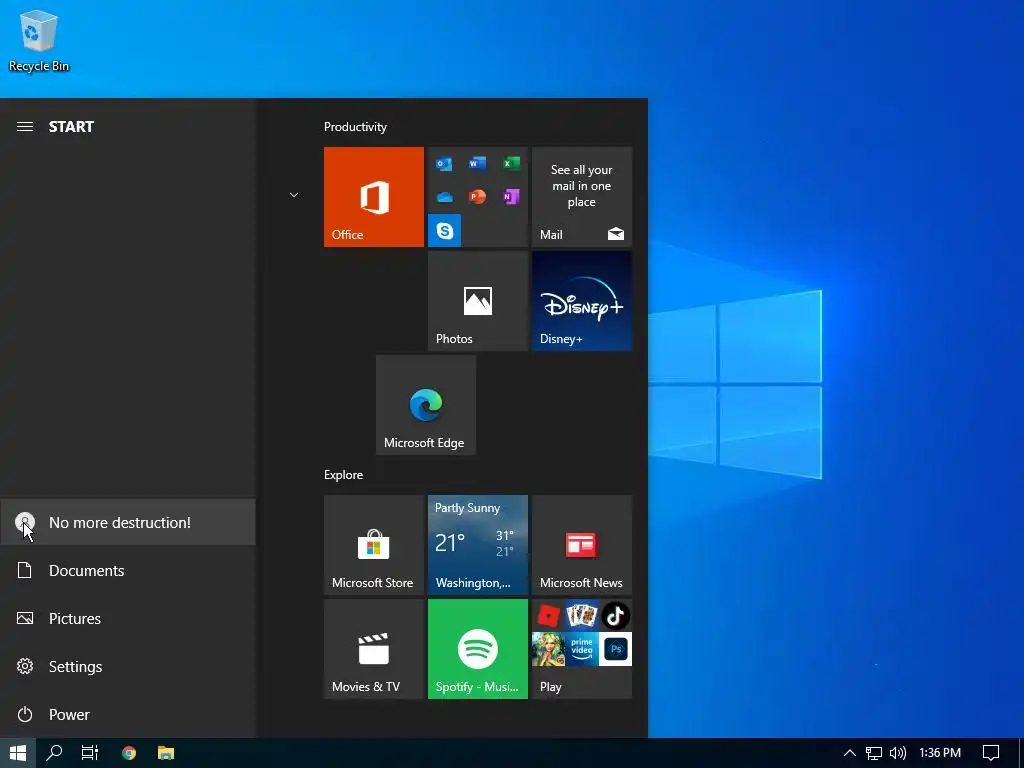The image size is (1024, 768).
Task: Open the Photos tile
Action: click(477, 301)
